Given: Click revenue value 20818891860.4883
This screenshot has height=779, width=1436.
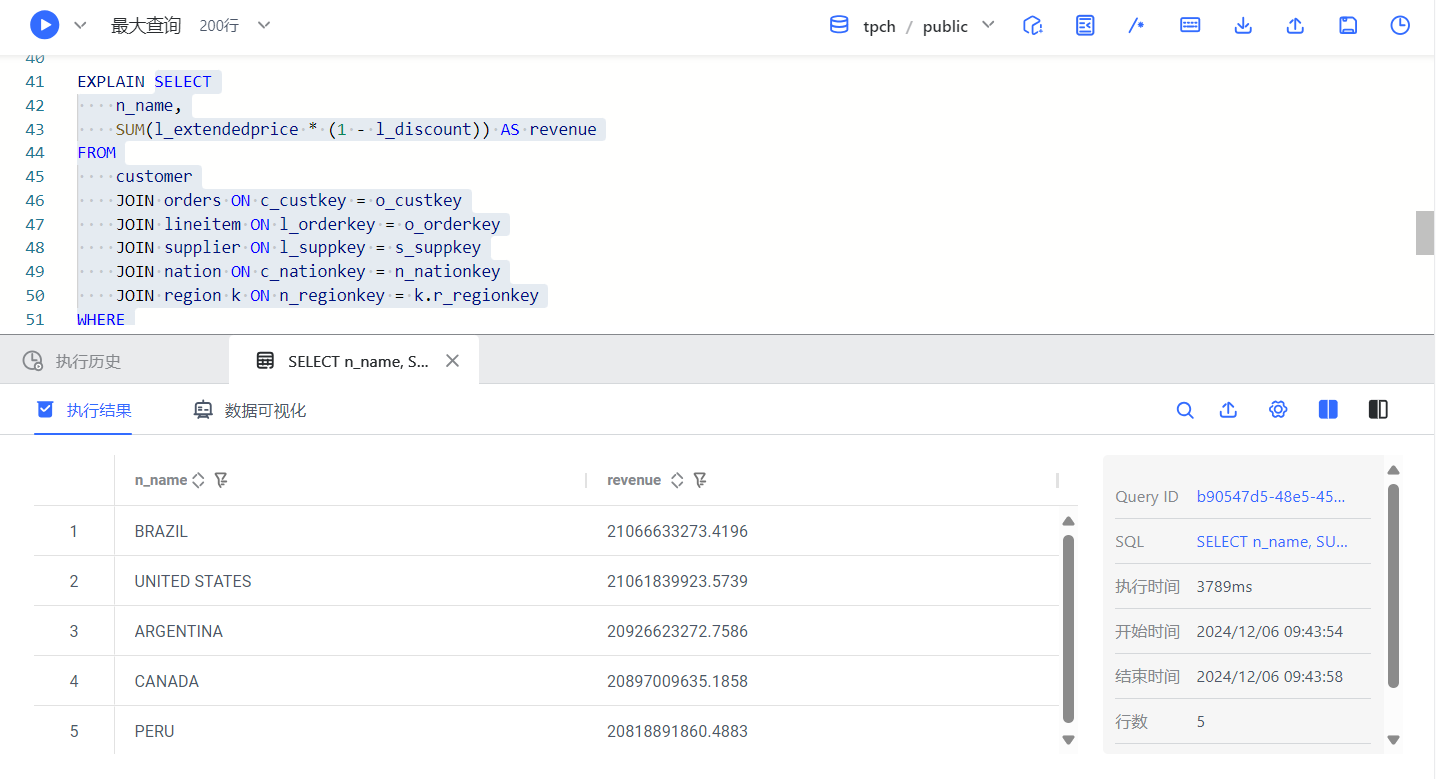Looking at the screenshot, I should (x=677, y=731).
